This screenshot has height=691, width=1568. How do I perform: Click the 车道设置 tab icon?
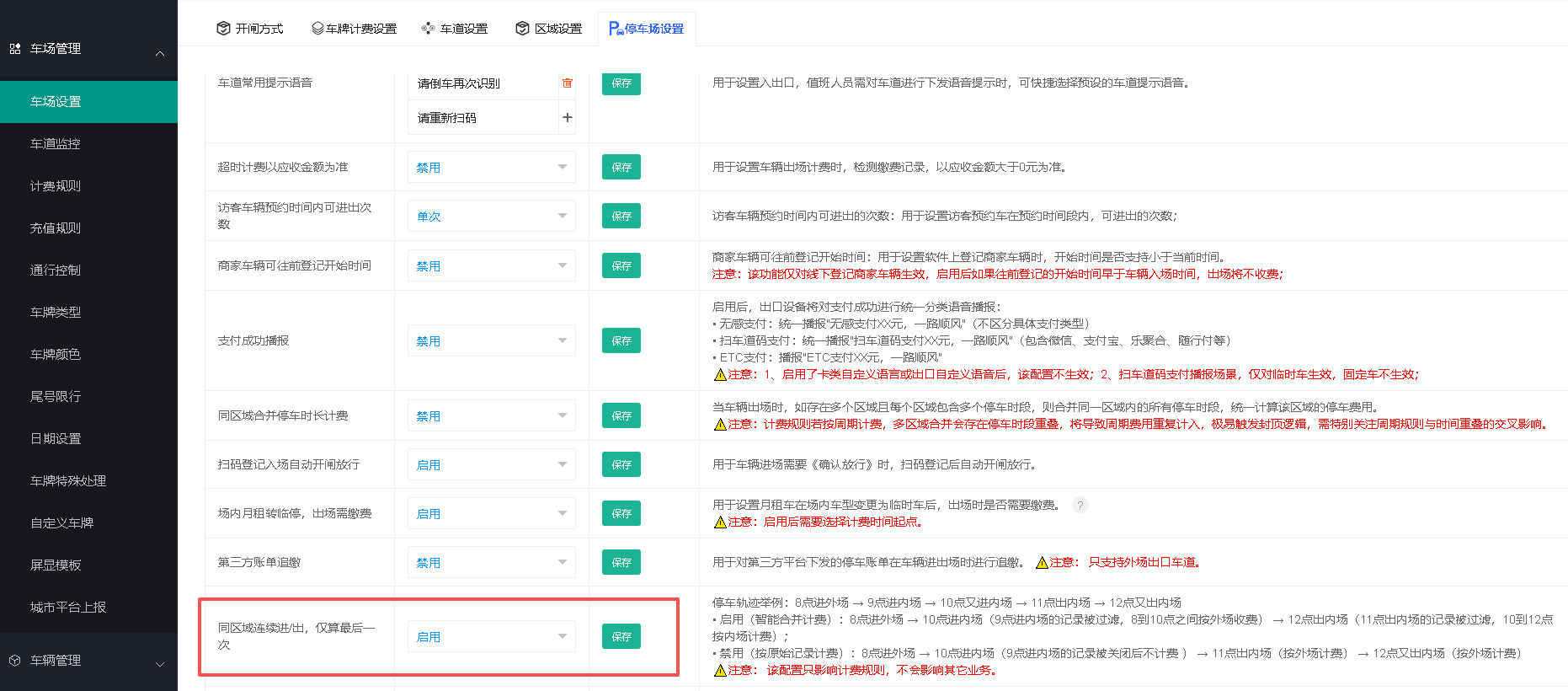428,29
